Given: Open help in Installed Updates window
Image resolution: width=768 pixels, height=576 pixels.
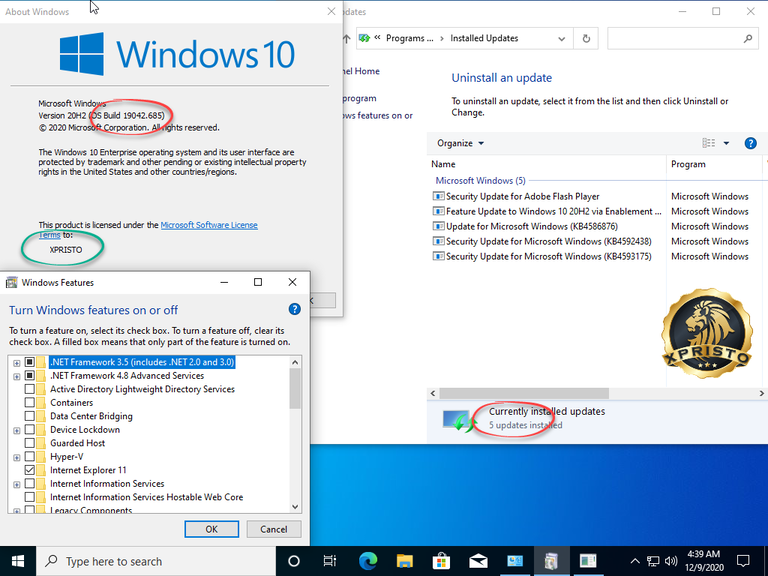Looking at the screenshot, I should click(750, 143).
